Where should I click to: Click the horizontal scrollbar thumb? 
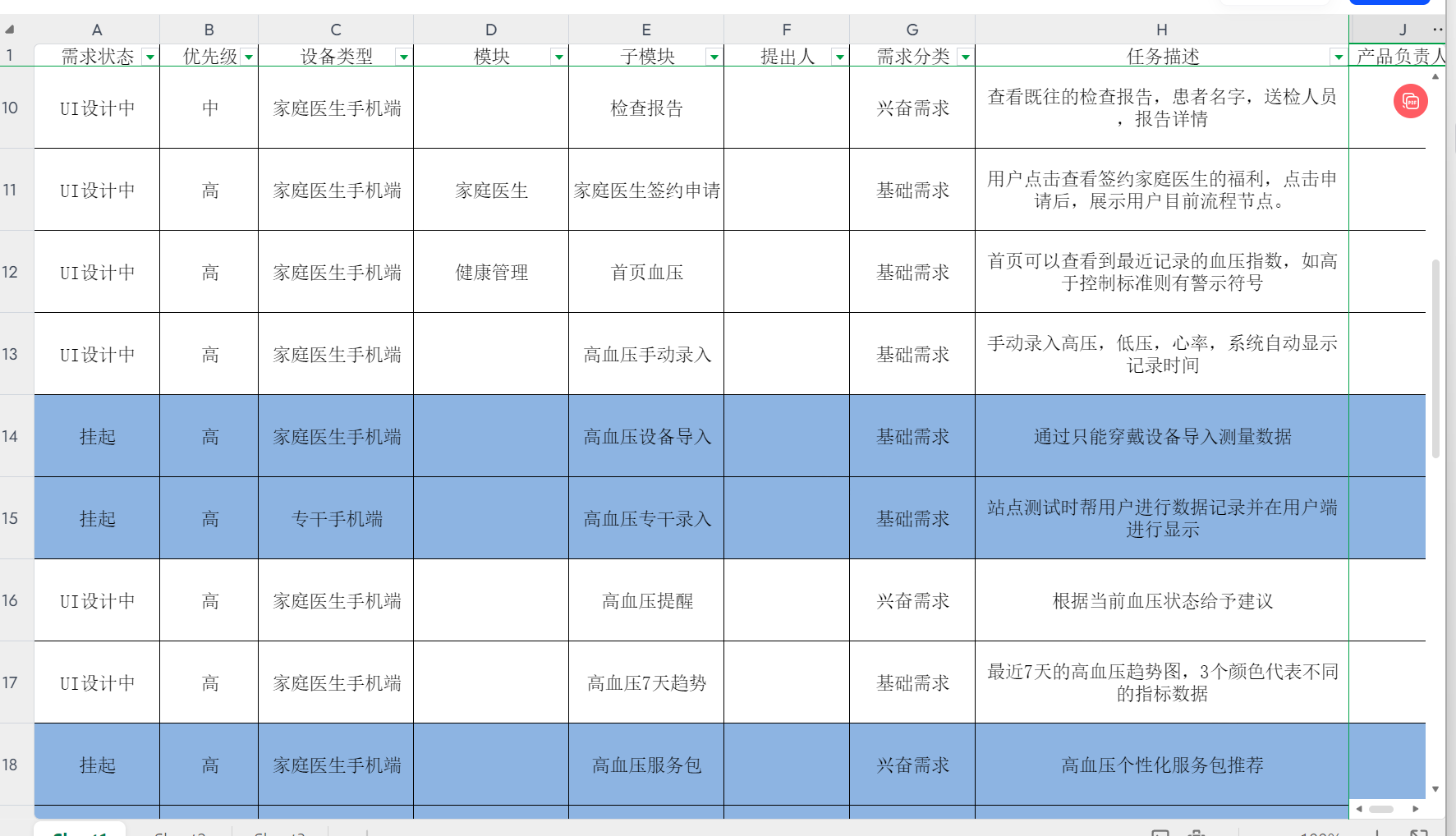tap(1381, 809)
